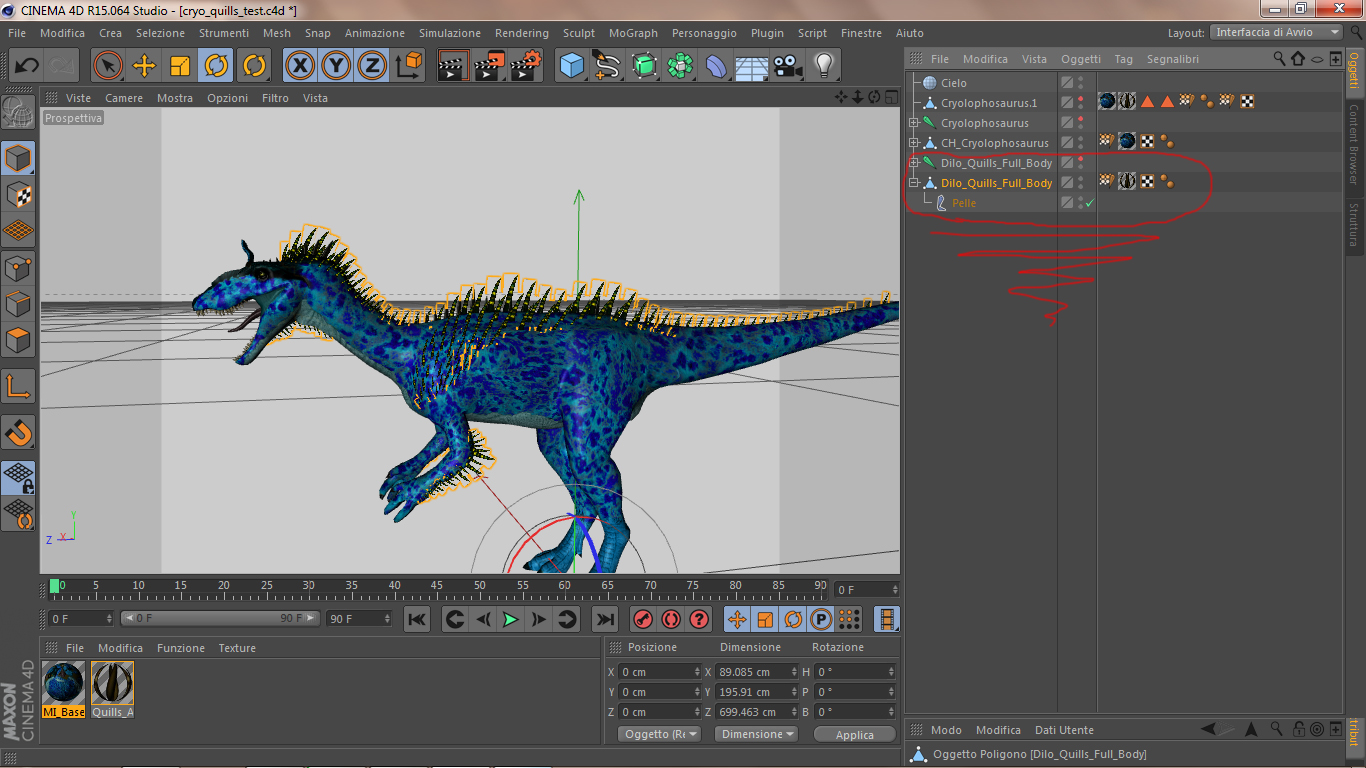
Task: Toggle Y axis lock
Action: (336, 66)
